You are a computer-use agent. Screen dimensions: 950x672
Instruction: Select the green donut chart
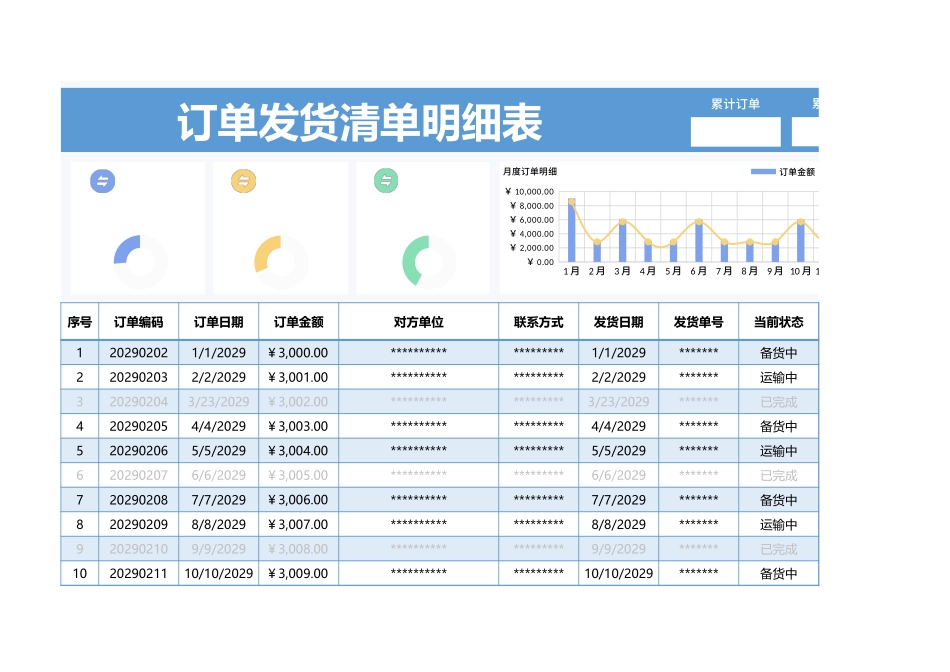(428, 261)
